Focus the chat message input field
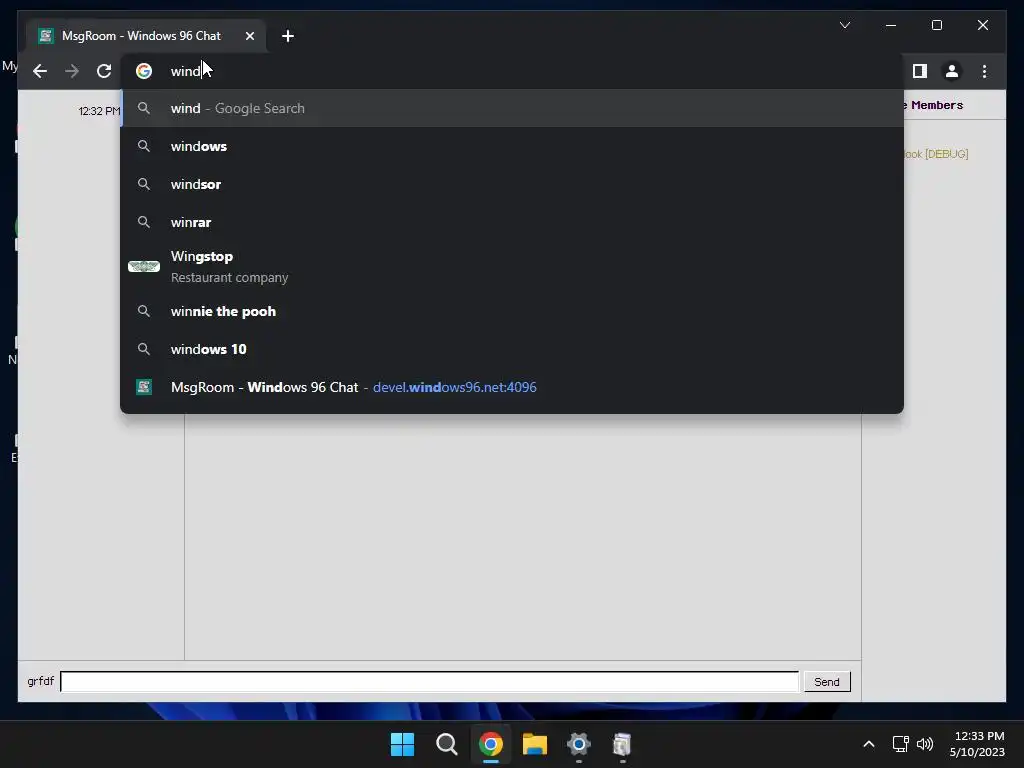 point(430,682)
